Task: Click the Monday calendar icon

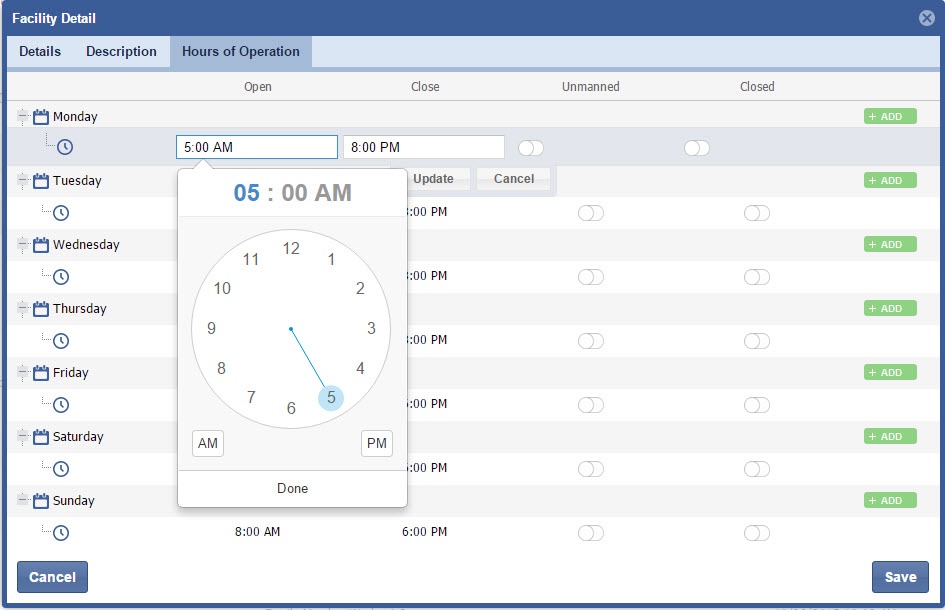Action: (x=41, y=117)
